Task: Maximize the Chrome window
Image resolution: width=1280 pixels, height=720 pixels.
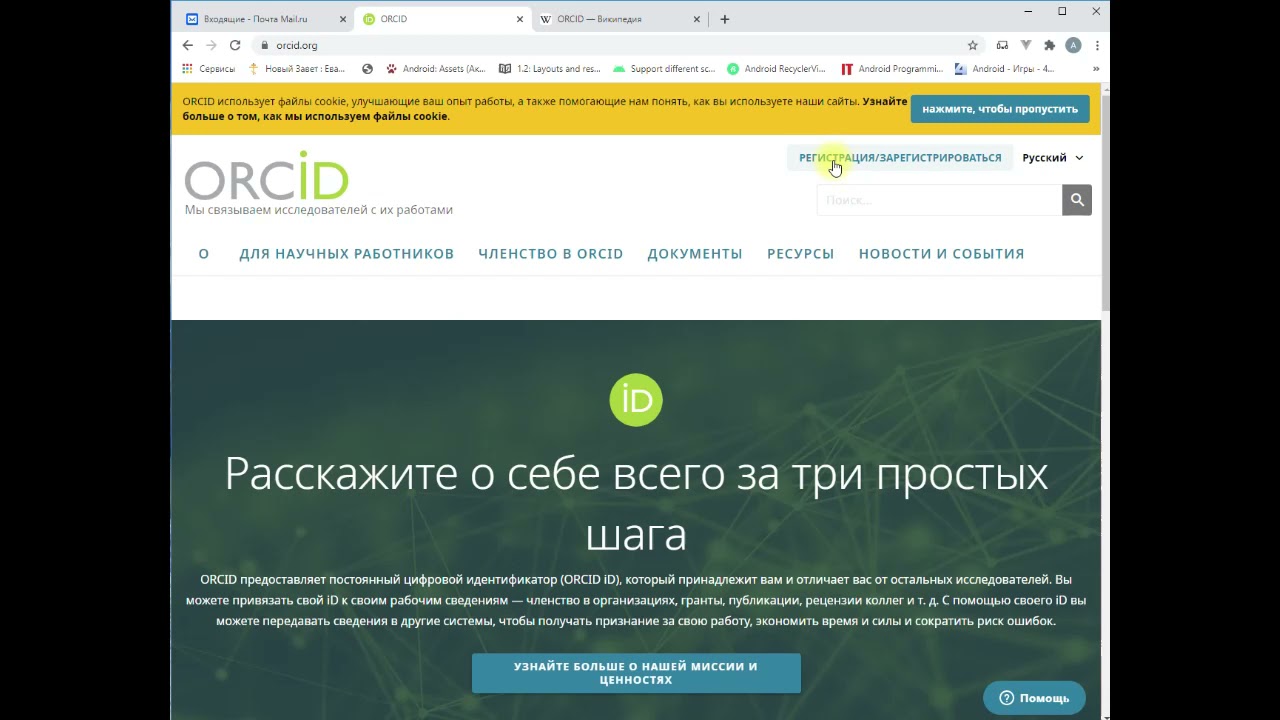Action: tap(1062, 11)
